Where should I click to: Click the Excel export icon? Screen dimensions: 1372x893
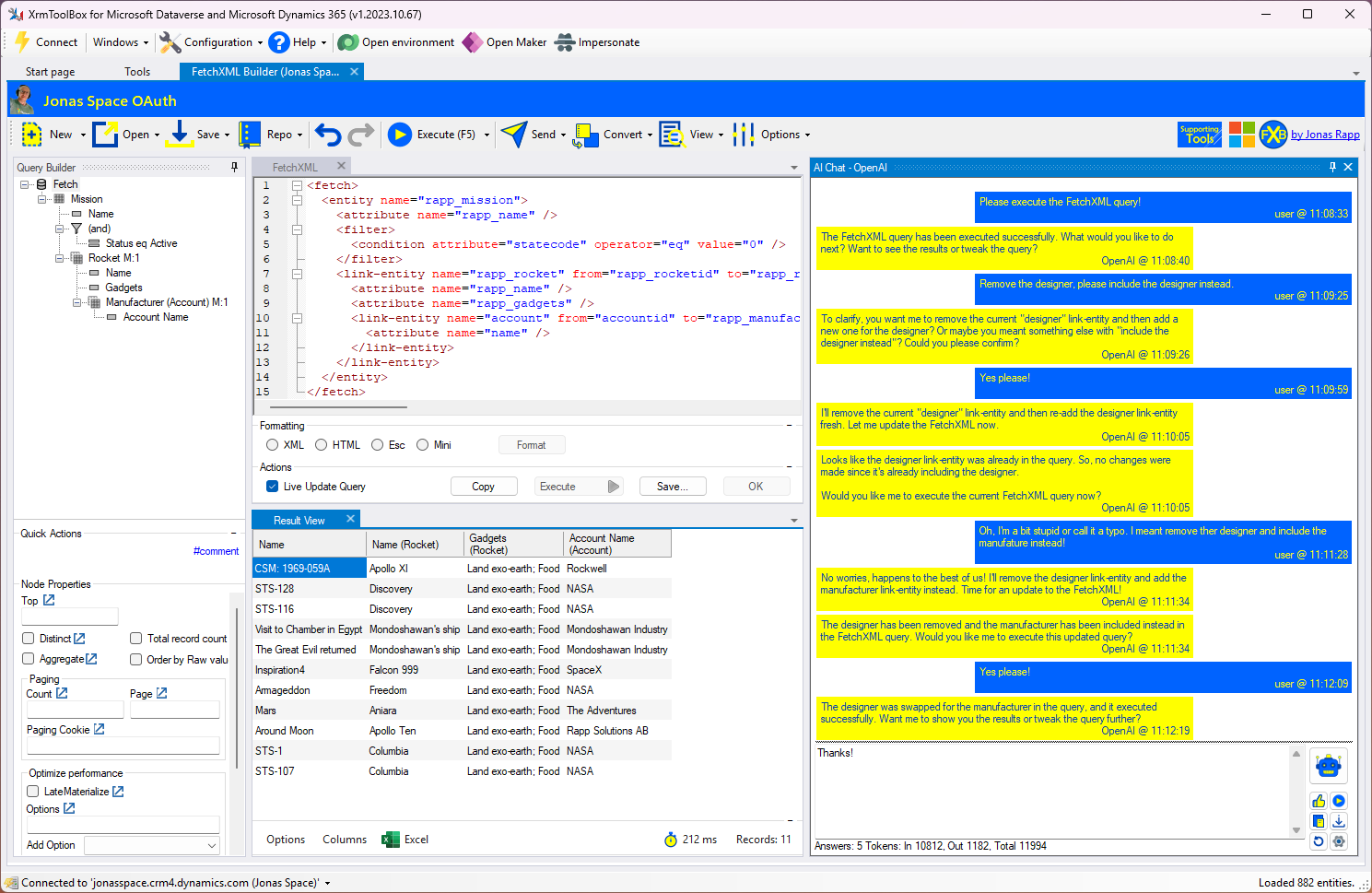(391, 840)
